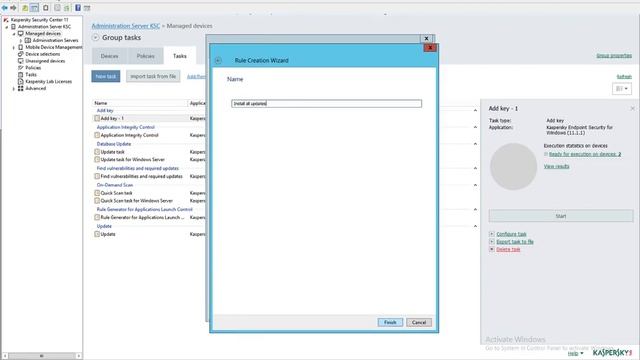The width and height of the screenshot is (640, 360).
Task: Open Administration Servers under Managed devices
Action: [55, 40]
